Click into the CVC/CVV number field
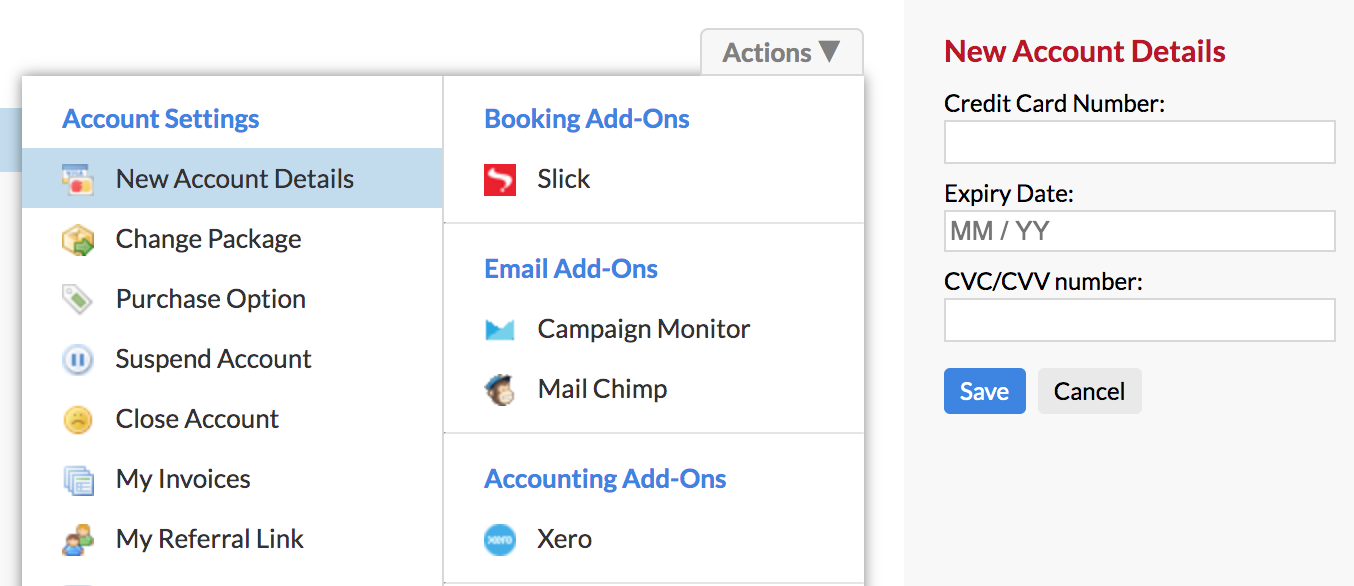The image size is (1354, 586). (x=1140, y=320)
